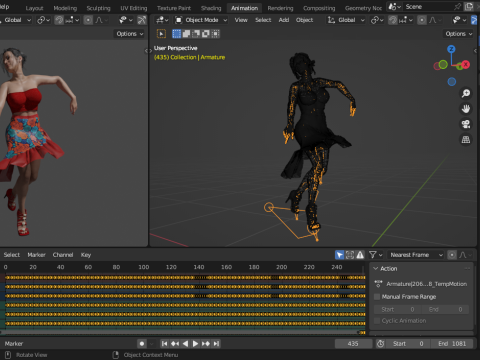Toggle Only Show Selected in dope sheet
Image resolution: width=480 pixels, height=360 pixels.
(x=339, y=255)
